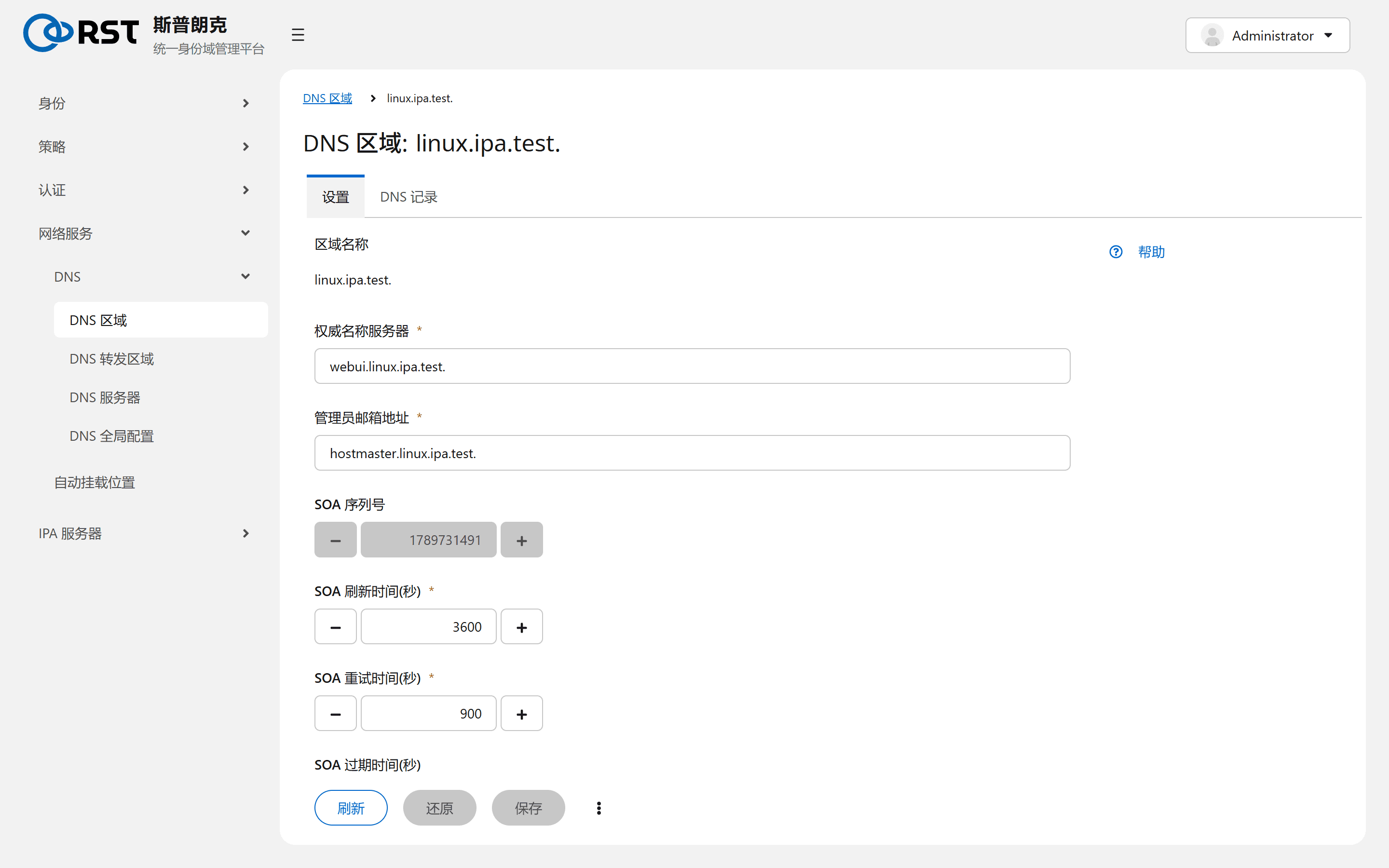Toggle the hamburger navigation menu icon
This screenshot has height=868, width=1389.
click(297, 35)
